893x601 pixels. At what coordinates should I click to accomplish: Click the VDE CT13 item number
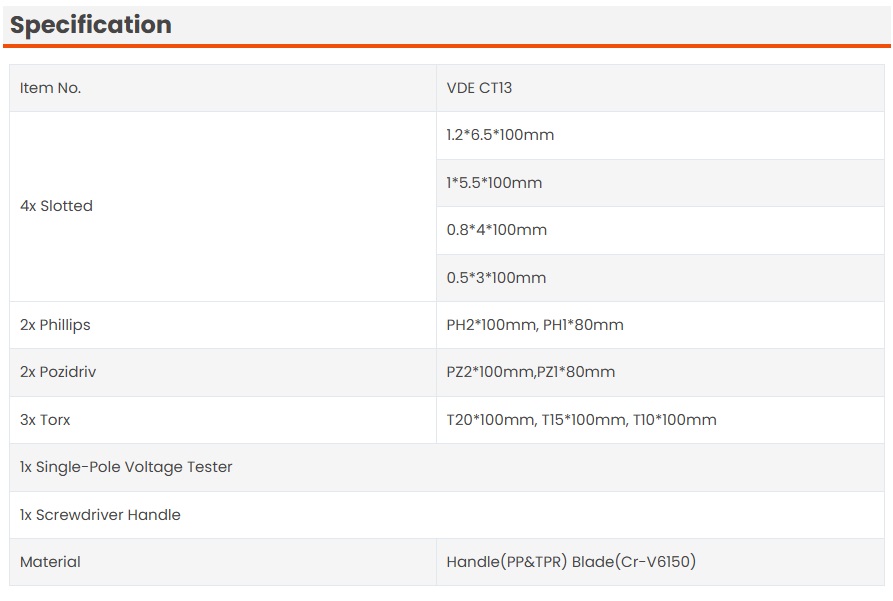[479, 88]
